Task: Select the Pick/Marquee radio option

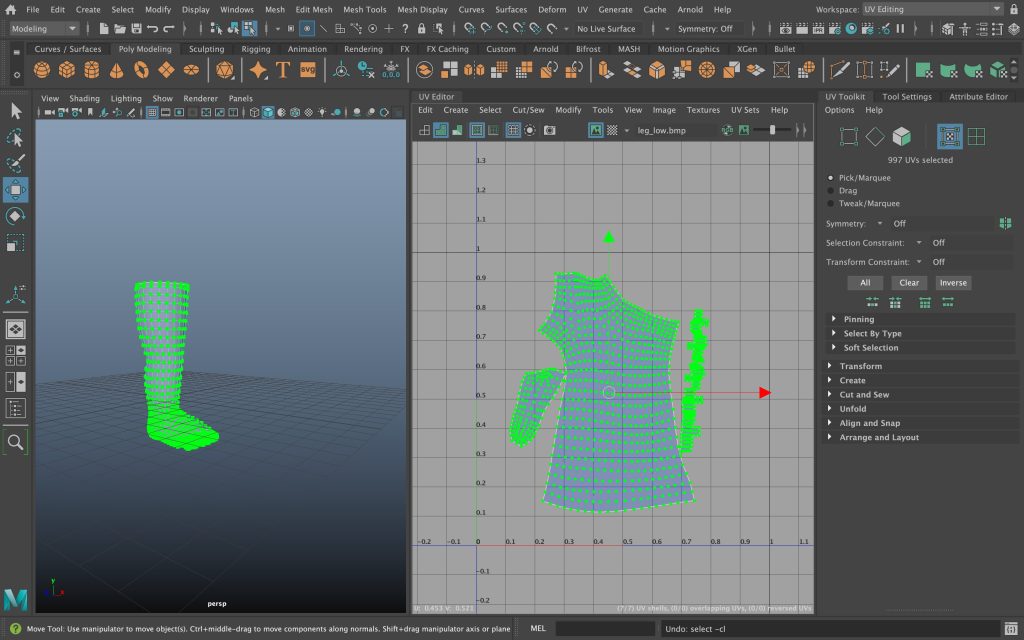Action: [x=831, y=178]
